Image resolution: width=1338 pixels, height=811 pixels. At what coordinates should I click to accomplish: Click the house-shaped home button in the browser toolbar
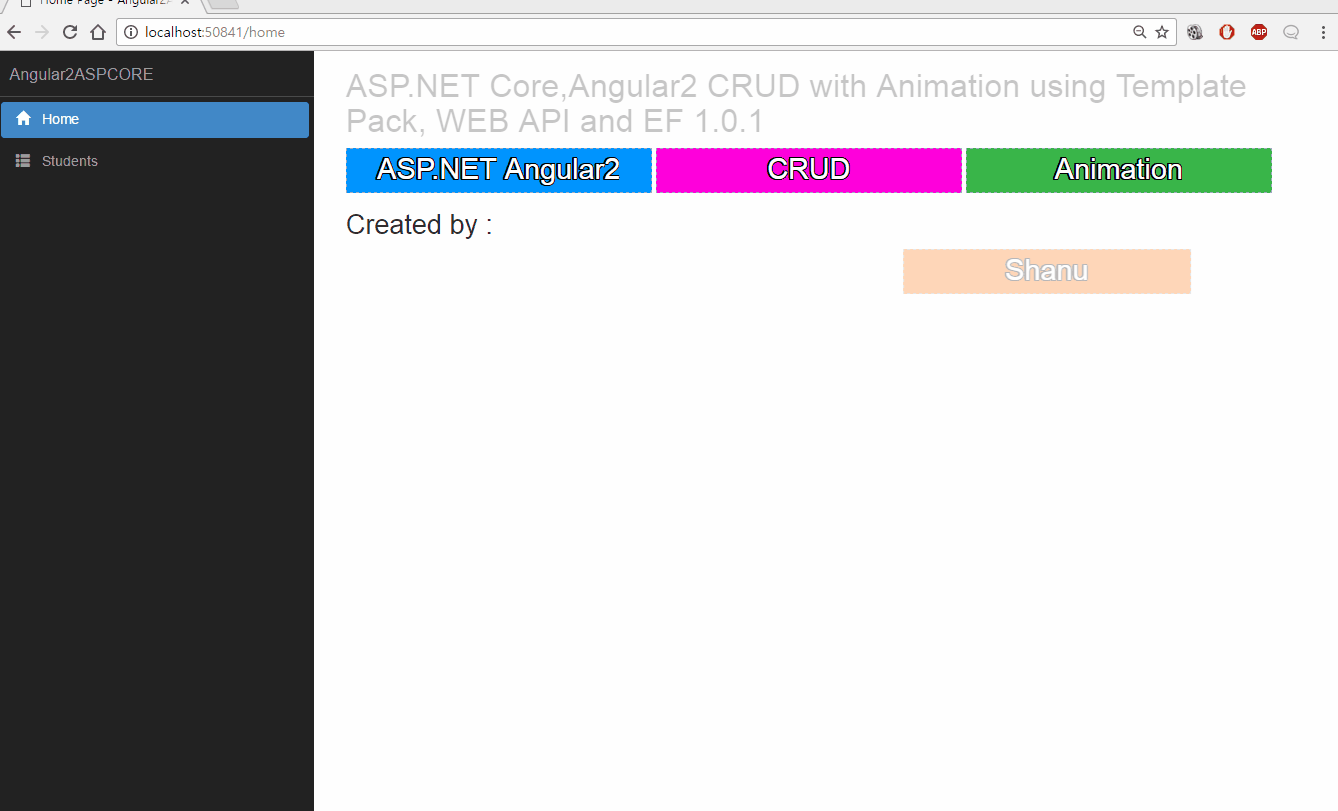(x=98, y=32)
